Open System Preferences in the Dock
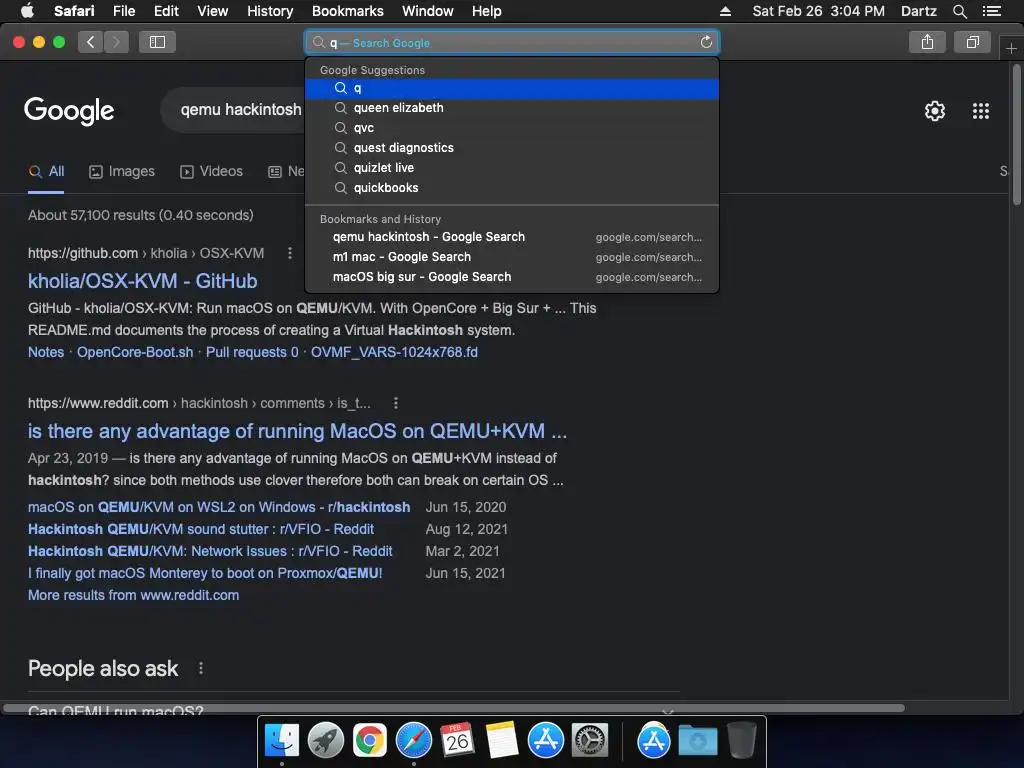This screenshot has width=1024, height=768. click(590, 741)
